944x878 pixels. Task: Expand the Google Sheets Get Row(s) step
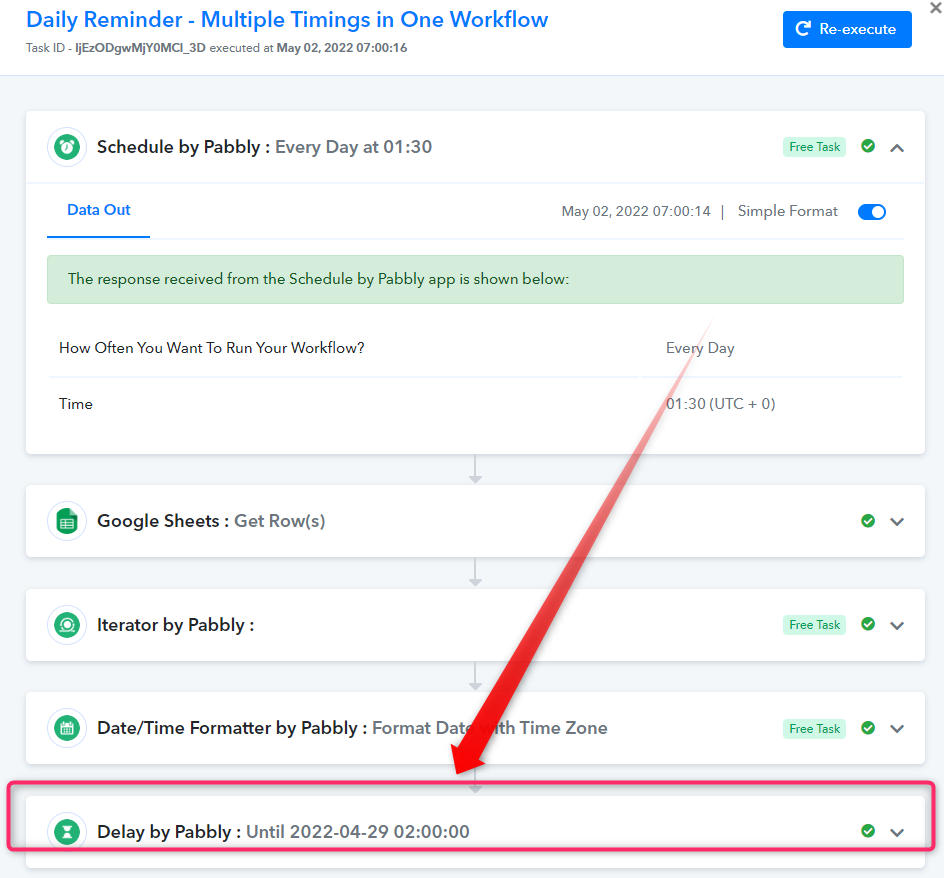897,522
